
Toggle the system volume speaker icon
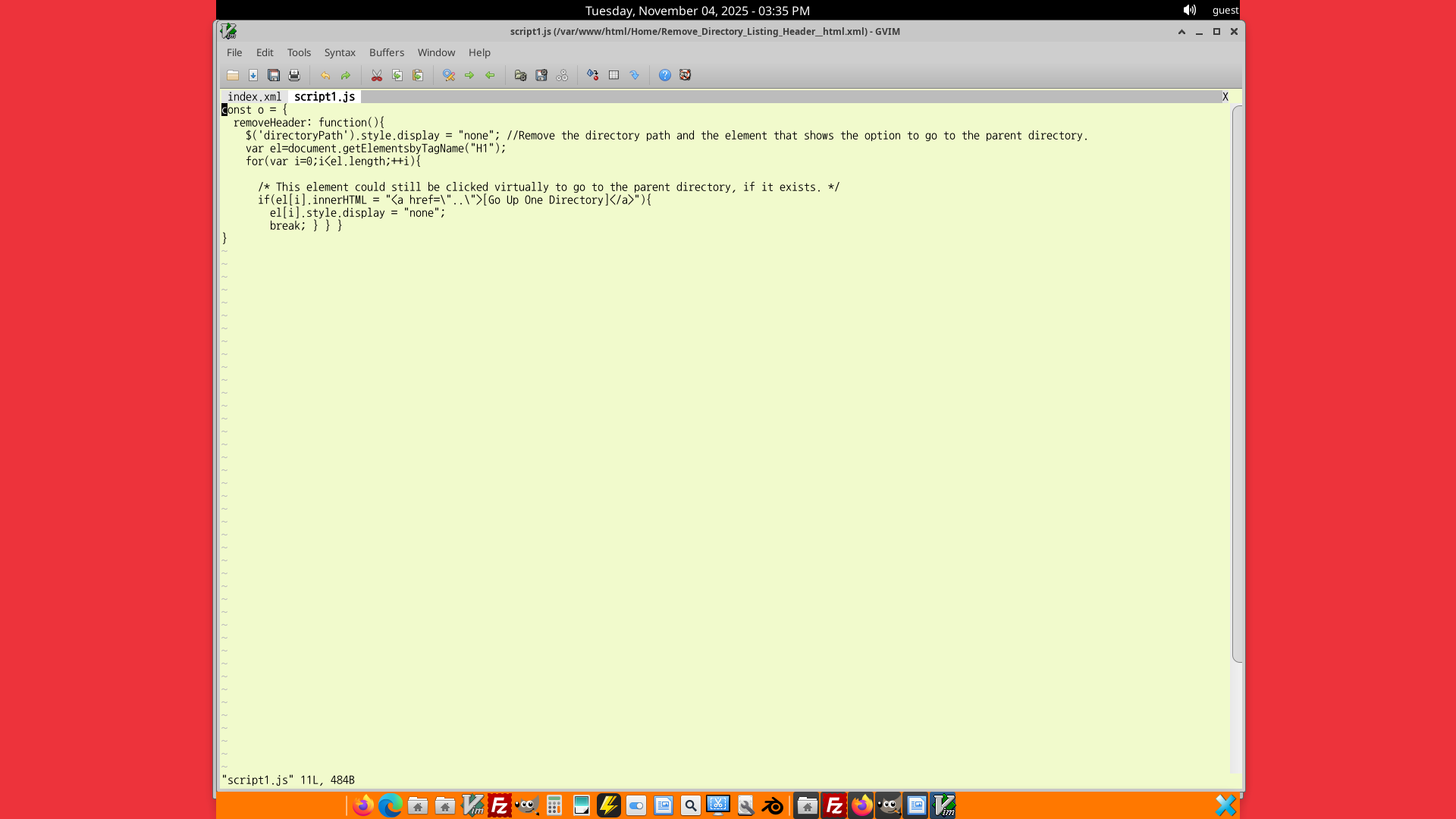click(x=1189, y=10)
